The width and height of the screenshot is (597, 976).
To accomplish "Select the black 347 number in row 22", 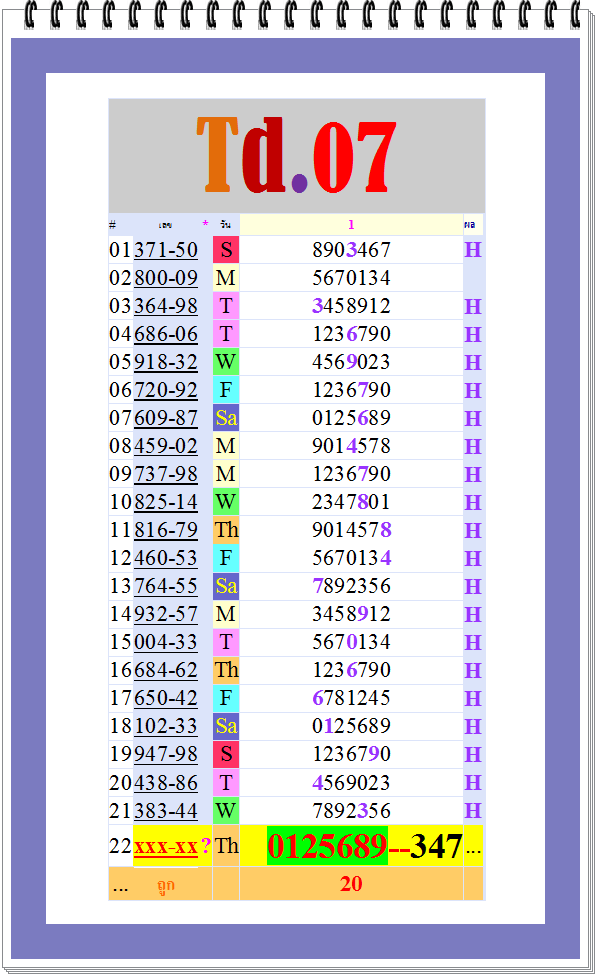I will coord(436,847).
